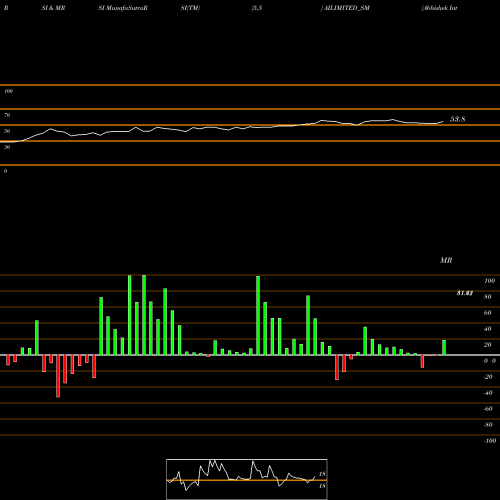Image resolution: width=500 pixels, height=500 pixels.
Task: Click the '40' axis label of MR chart
Action: [488, 329]
